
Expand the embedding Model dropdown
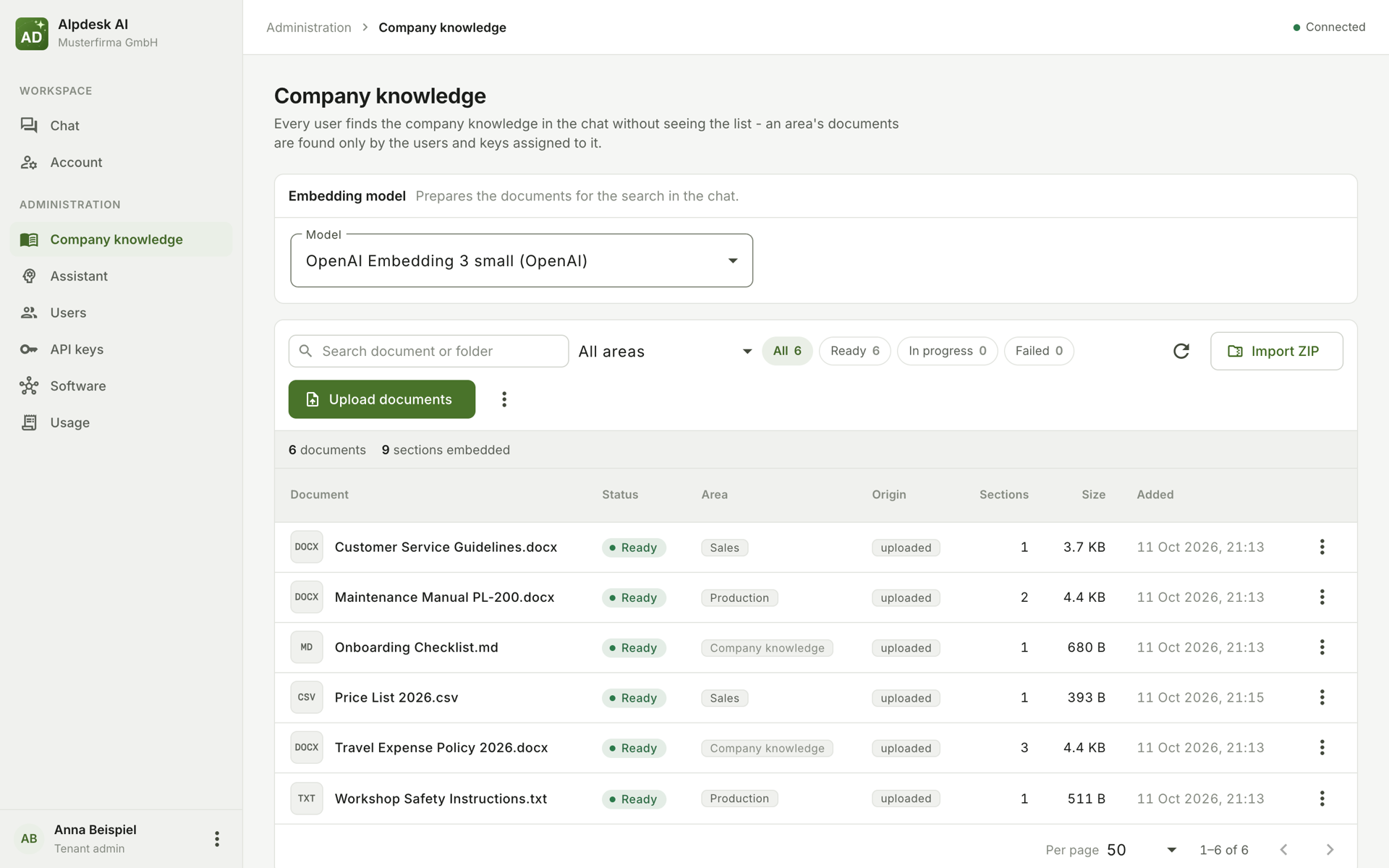(521, 260)
